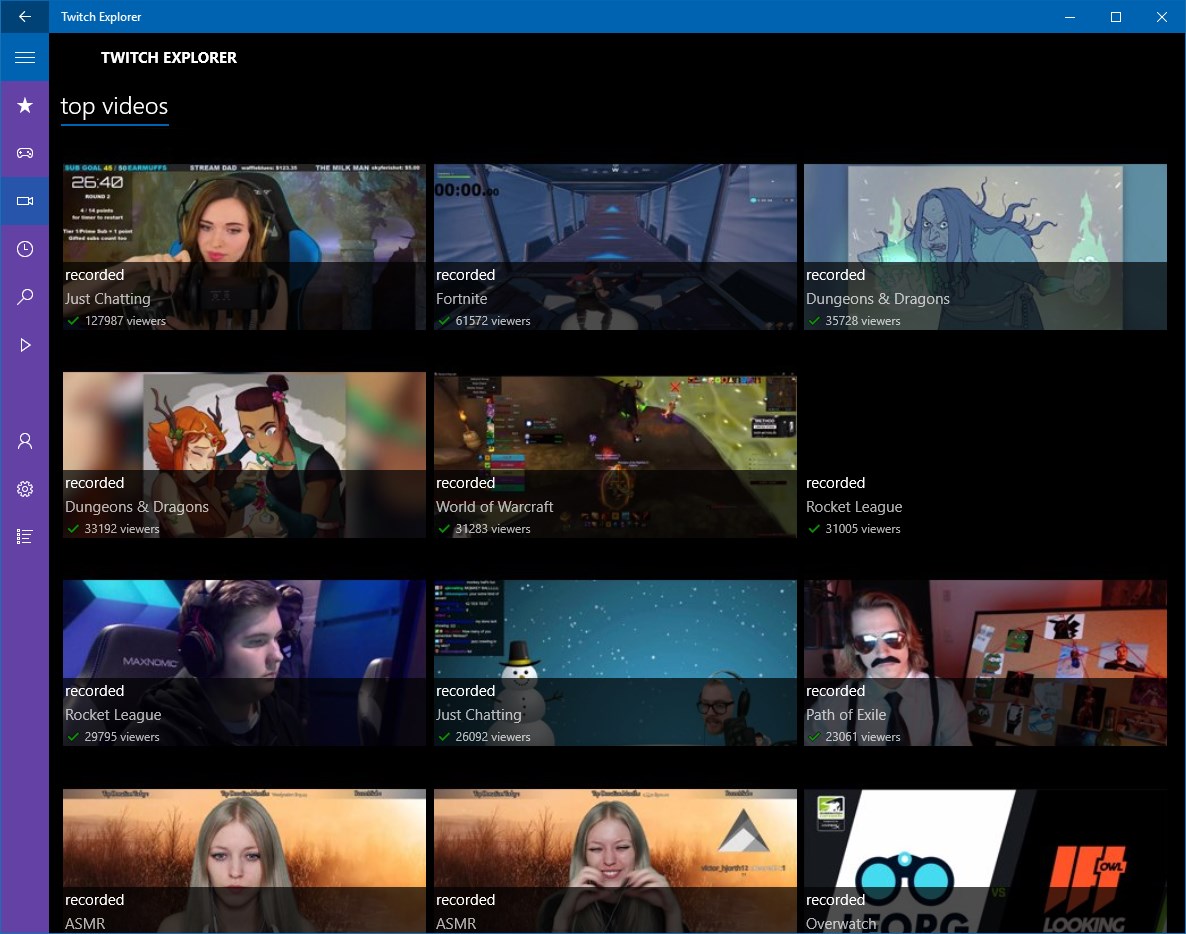Open the settings gear icon
Screen dimensions: 1186x934
point(24,489)
